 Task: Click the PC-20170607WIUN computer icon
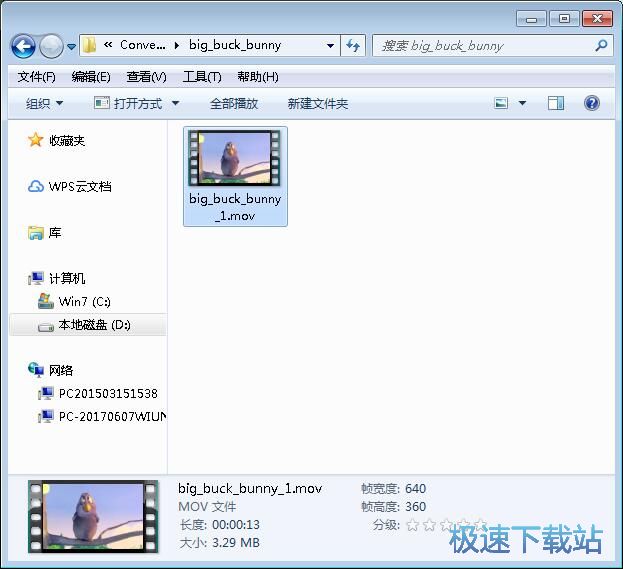pyautogui.click(x=46, y=416)
